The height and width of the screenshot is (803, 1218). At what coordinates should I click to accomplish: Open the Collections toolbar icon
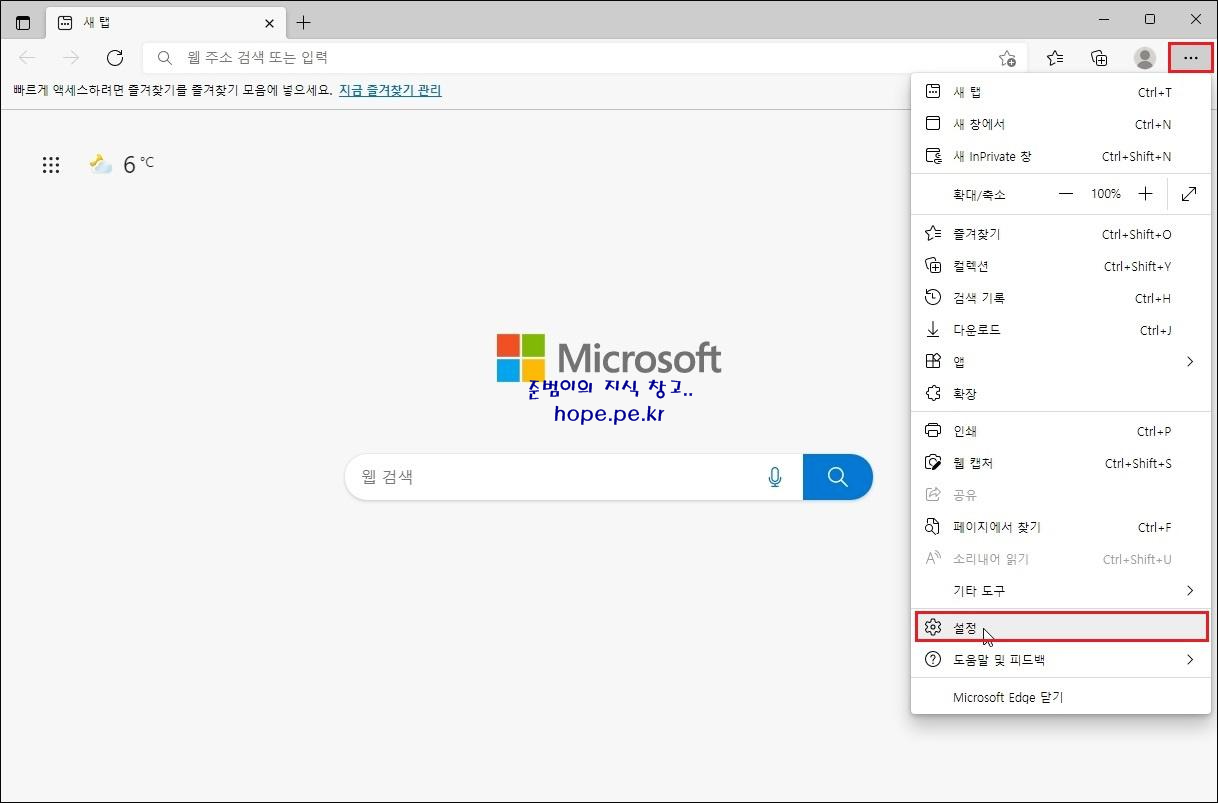[1099, 58]
